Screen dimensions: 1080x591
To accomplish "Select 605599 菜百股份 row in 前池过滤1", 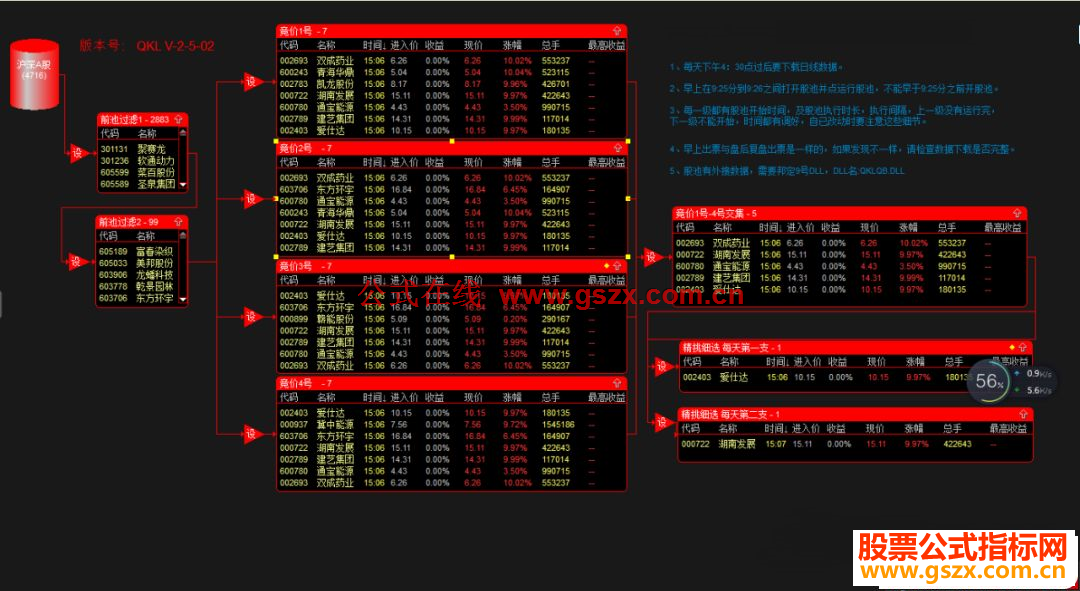I will pyautogui.click(x=138, y=172).
